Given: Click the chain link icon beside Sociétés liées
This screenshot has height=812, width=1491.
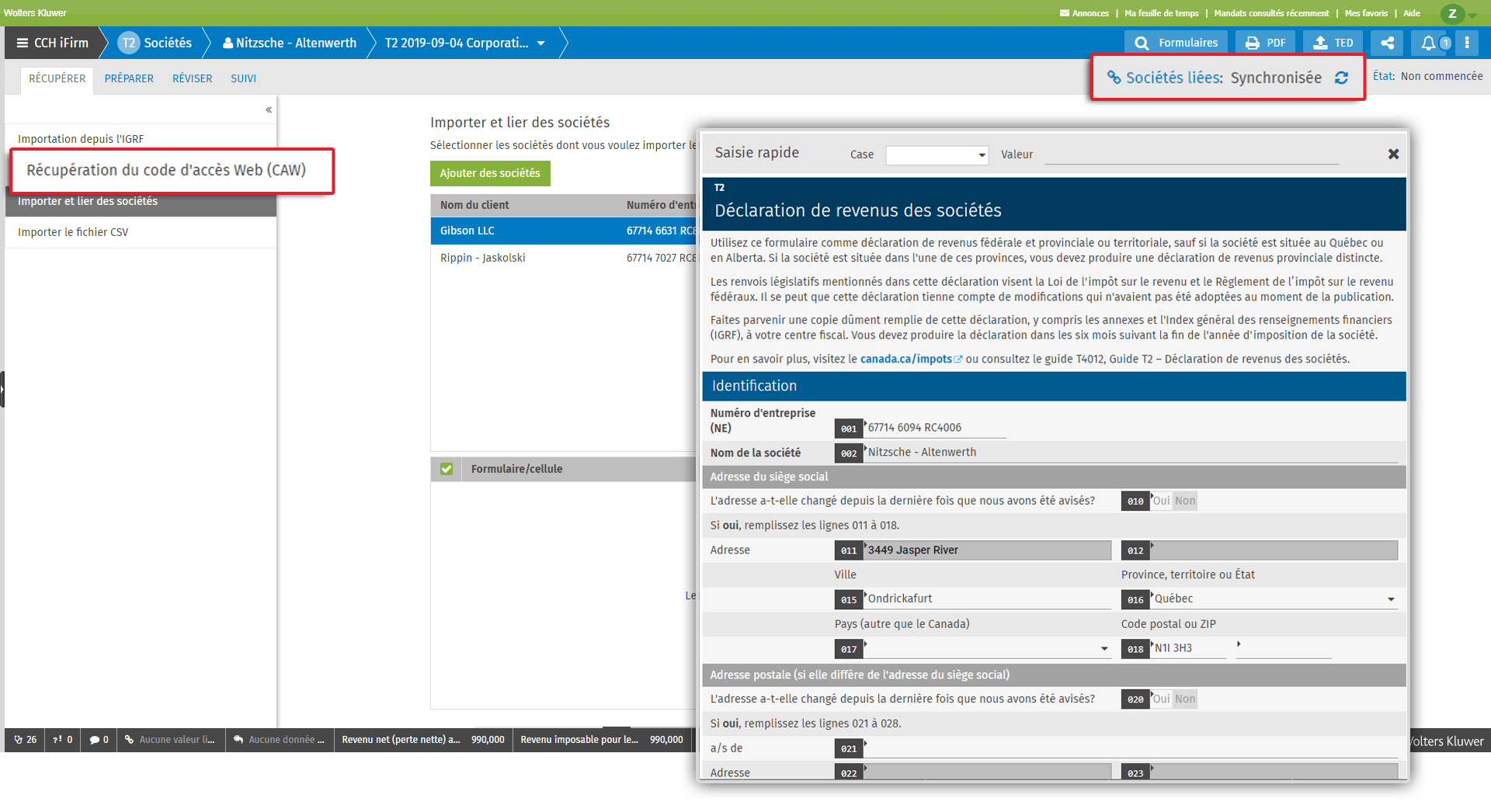Looking at the screenshot, I should [1114, 78].
